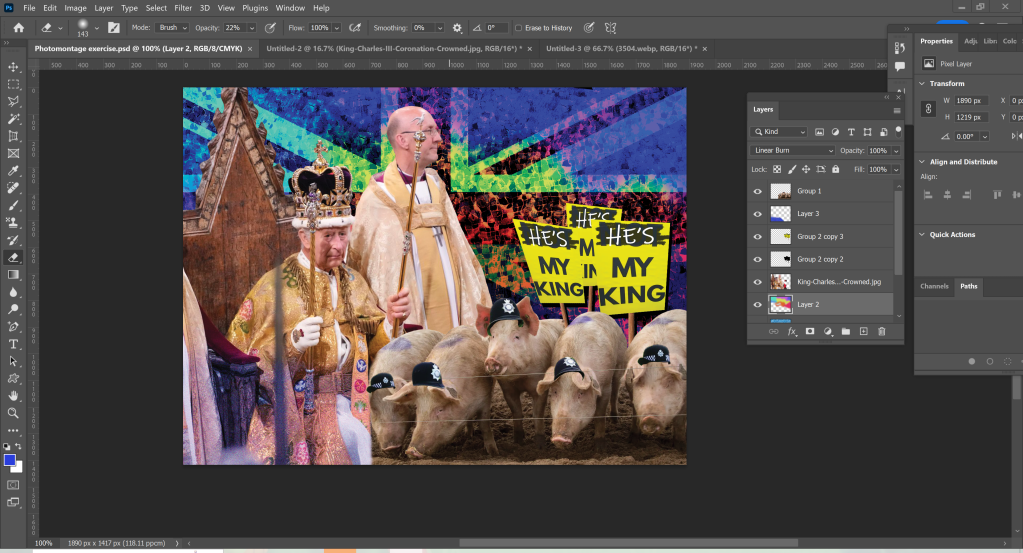Select the Move tool in the toolbar
This screenshot has width=1023, height=553.
[x=14, y=67]
